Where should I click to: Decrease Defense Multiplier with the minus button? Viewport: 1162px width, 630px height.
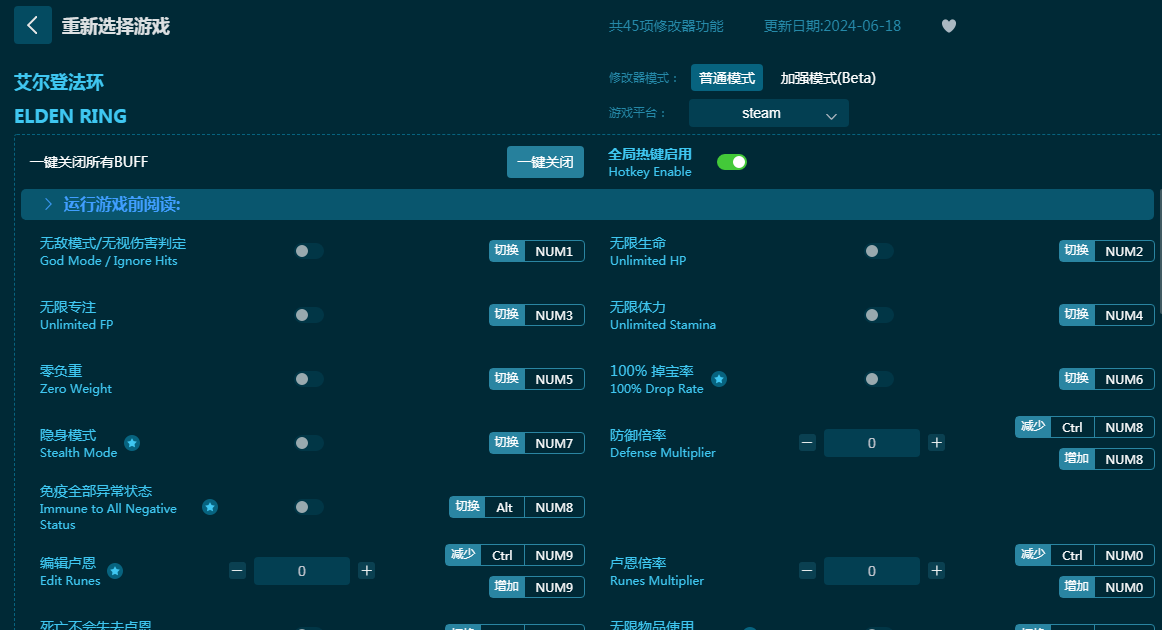(807, 443)
